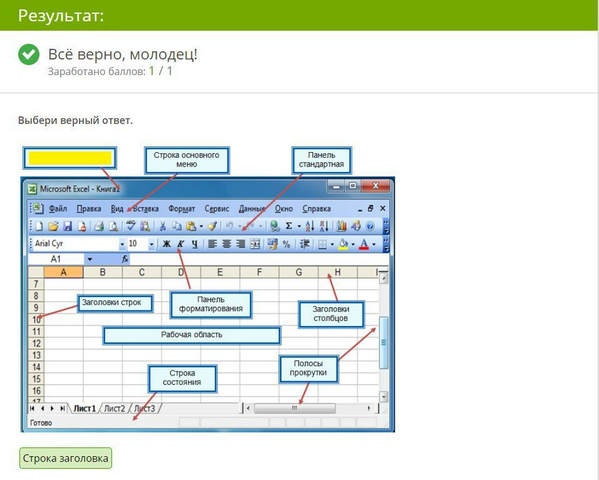Viewport: 599px width, 480px height.
Task: Toggle Italic (К) formatting
Action: click(x=181, y=244)
